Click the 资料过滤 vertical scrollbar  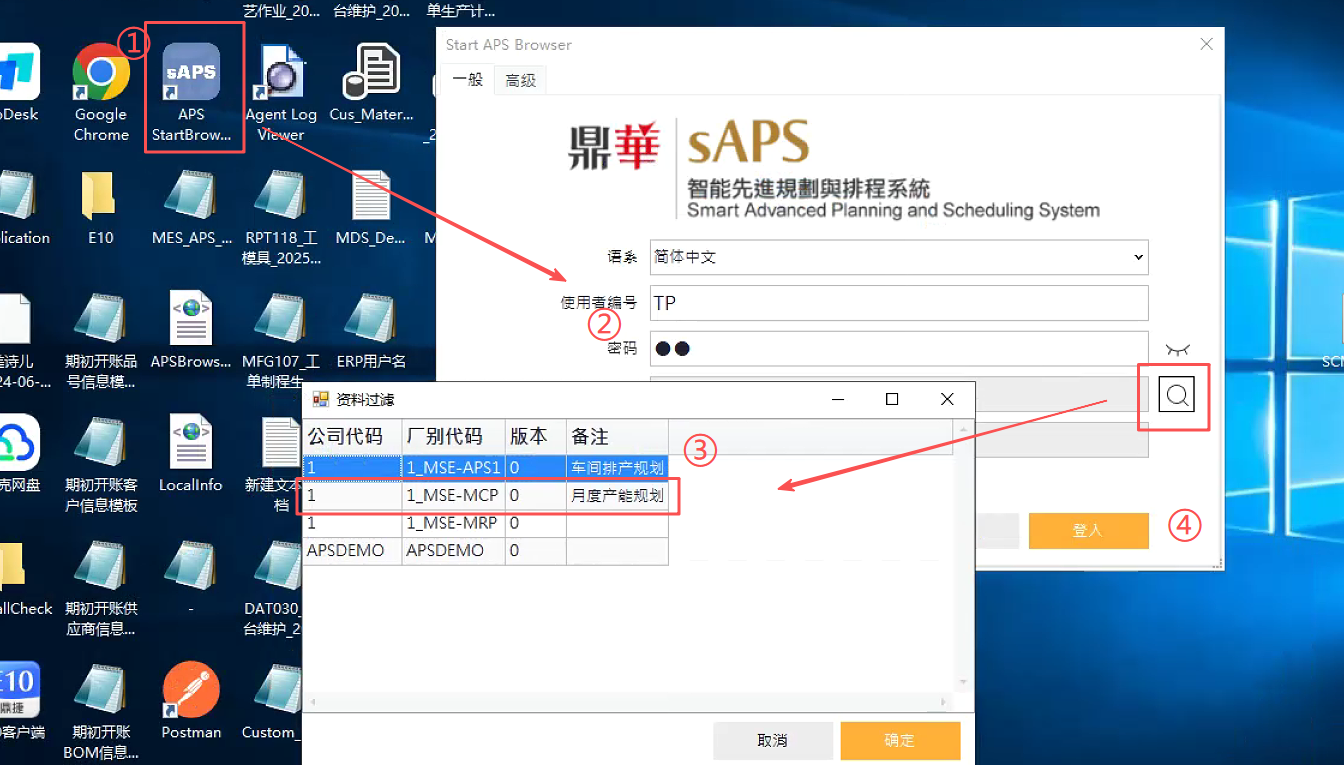[964, 554]
